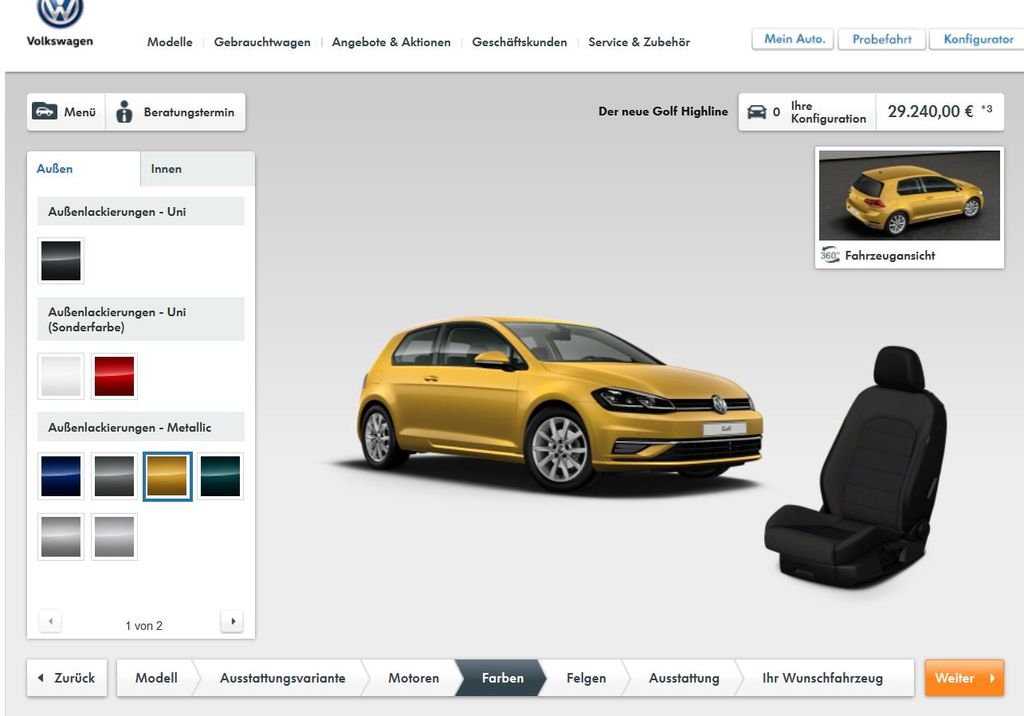
Task: Click the Probefahrt link
Action: coord(881,39)
